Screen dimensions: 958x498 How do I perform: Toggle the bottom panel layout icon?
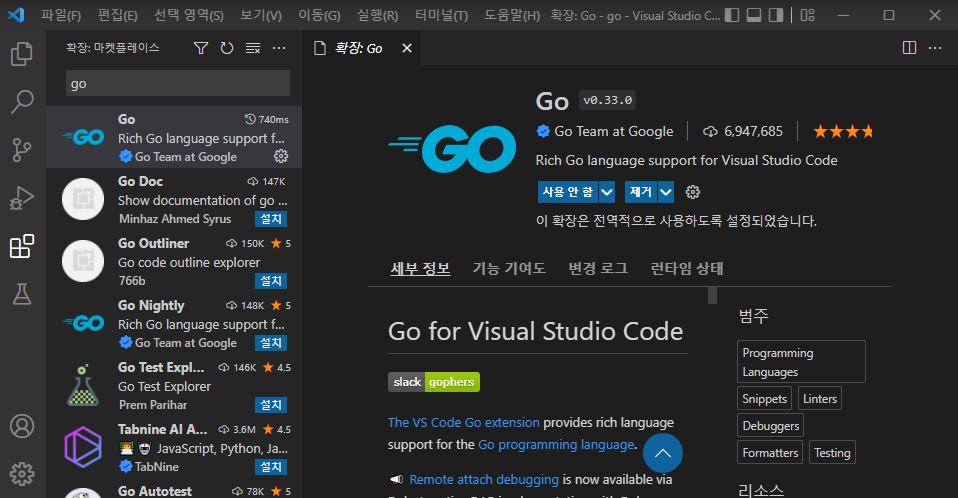[754, 15]
